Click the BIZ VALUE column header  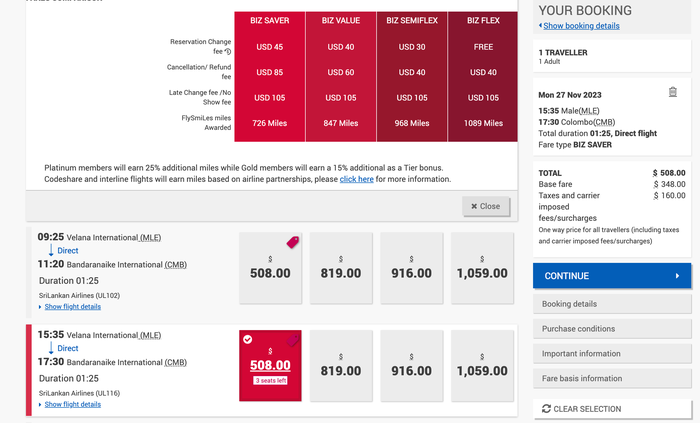[341, 21]
